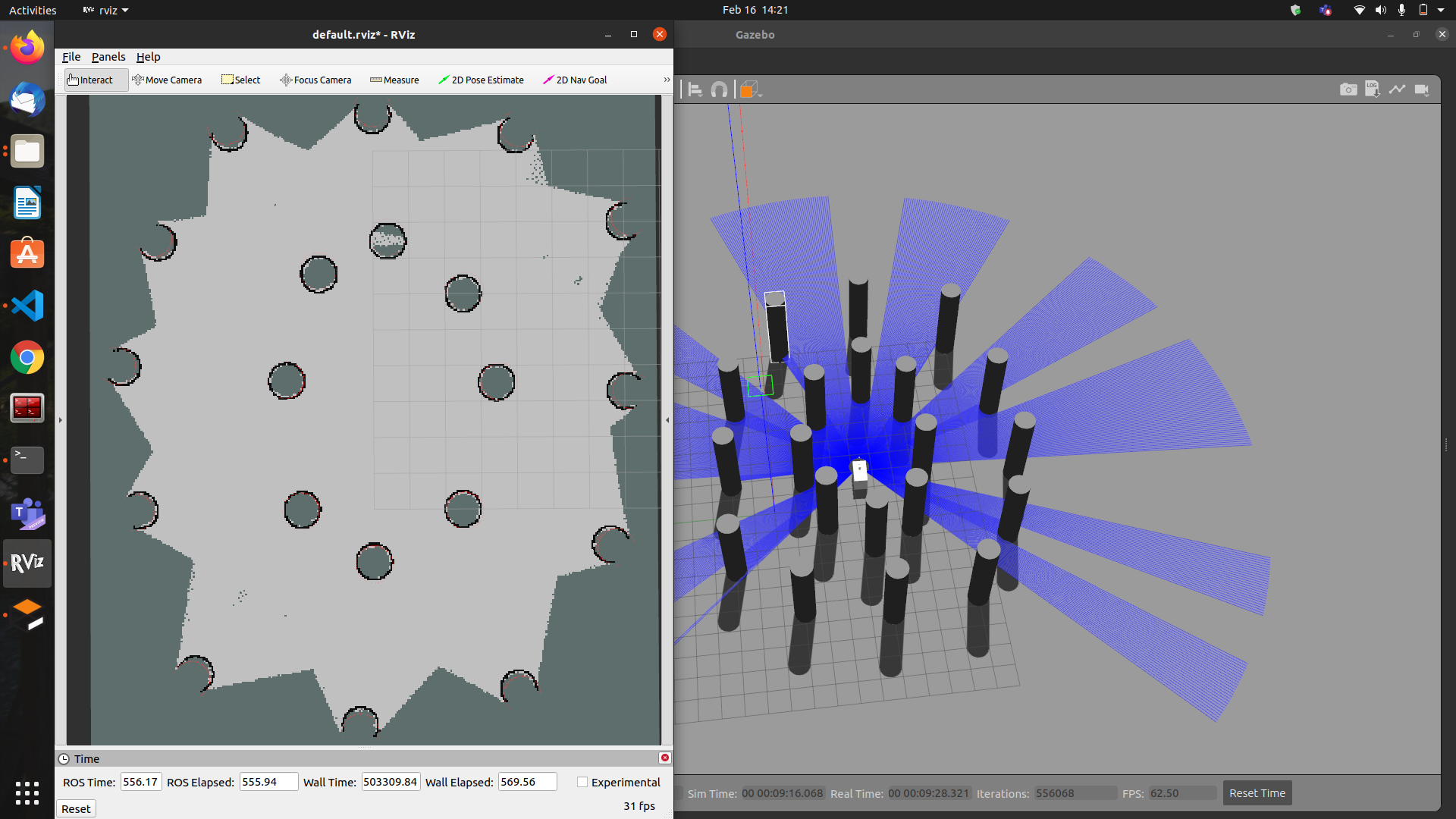
Task: Take a Gazebo screenshot with the camera icon
Action: (x=1348, y=89)
